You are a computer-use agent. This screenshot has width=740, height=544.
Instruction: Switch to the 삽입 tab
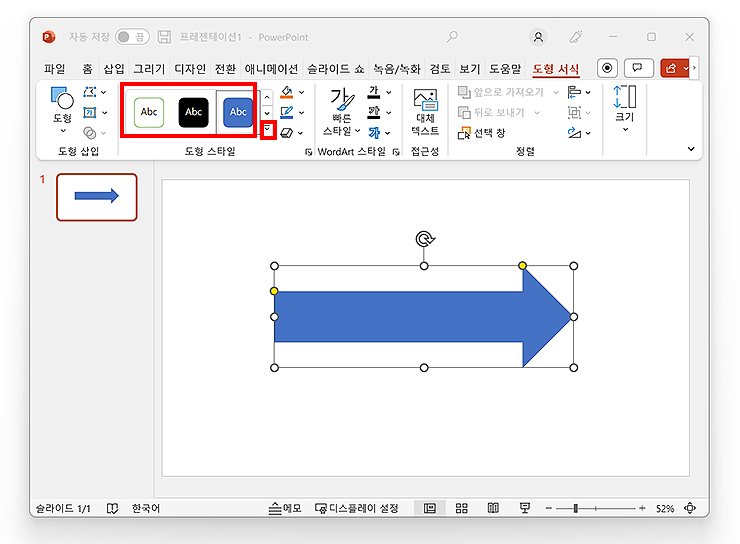(x=114, y=69)
